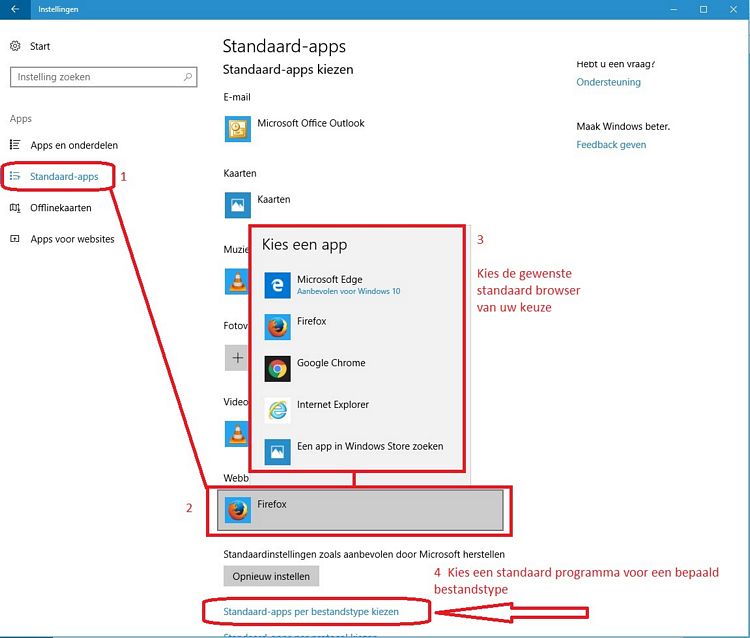This screenshot has width=750, height=638.
Task: Open Standaard-apps per bestandstype kiezen link
Action: coord(311,612)
